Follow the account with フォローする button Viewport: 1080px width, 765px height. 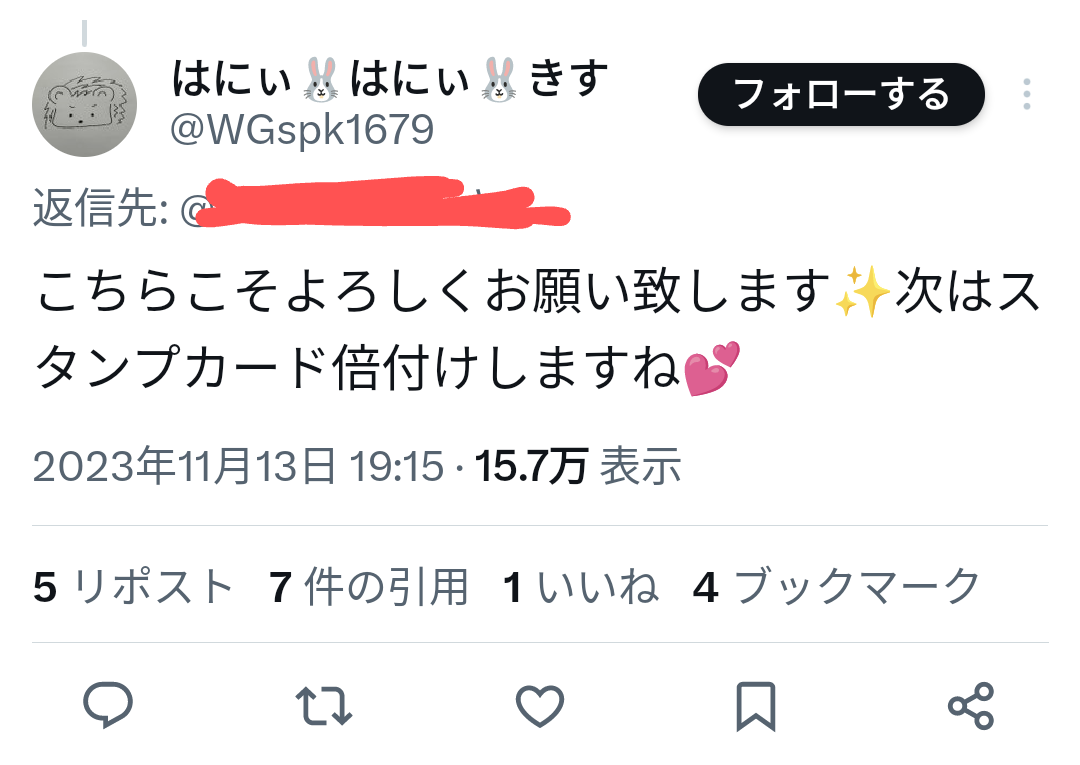(x=841, y=94)
